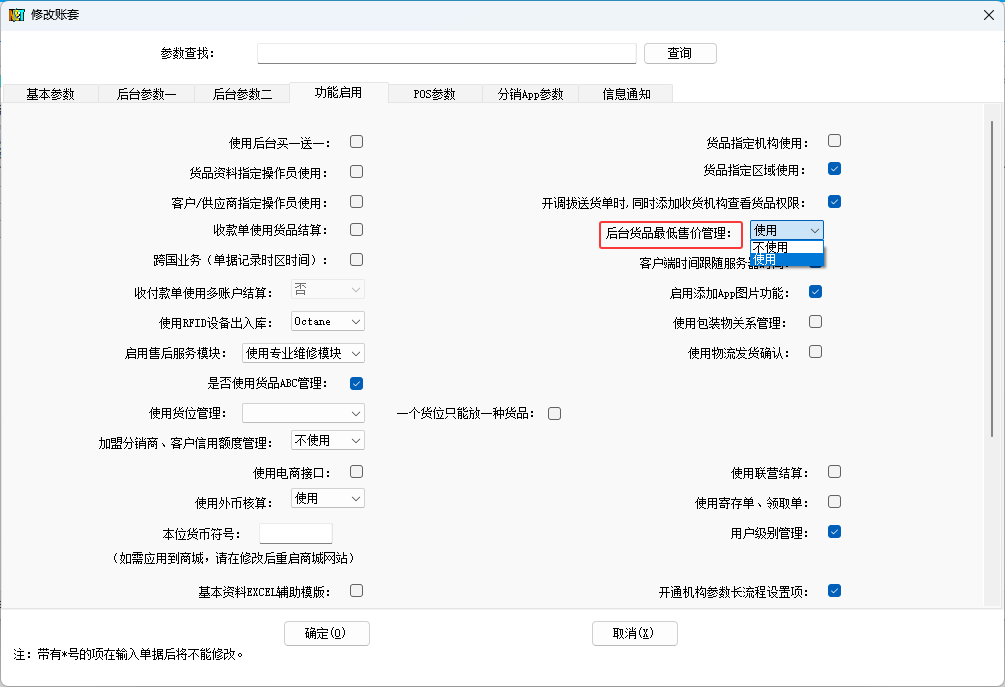Open the 信息通知 tab
1005x687 pixels.
point(626,94)
